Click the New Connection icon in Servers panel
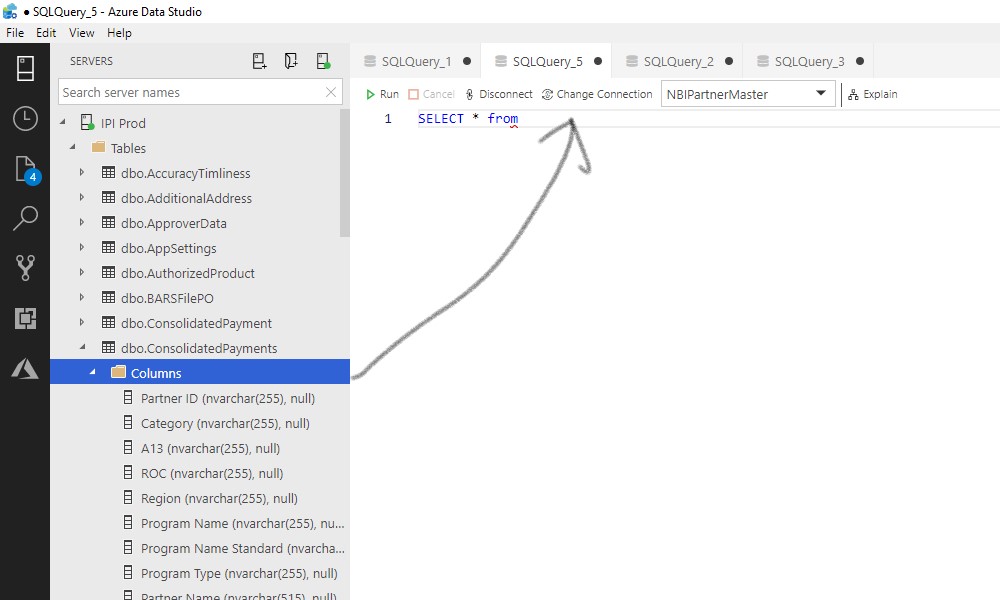Image resolution: width=1000 pixels, height=600 pixels. 259,60
